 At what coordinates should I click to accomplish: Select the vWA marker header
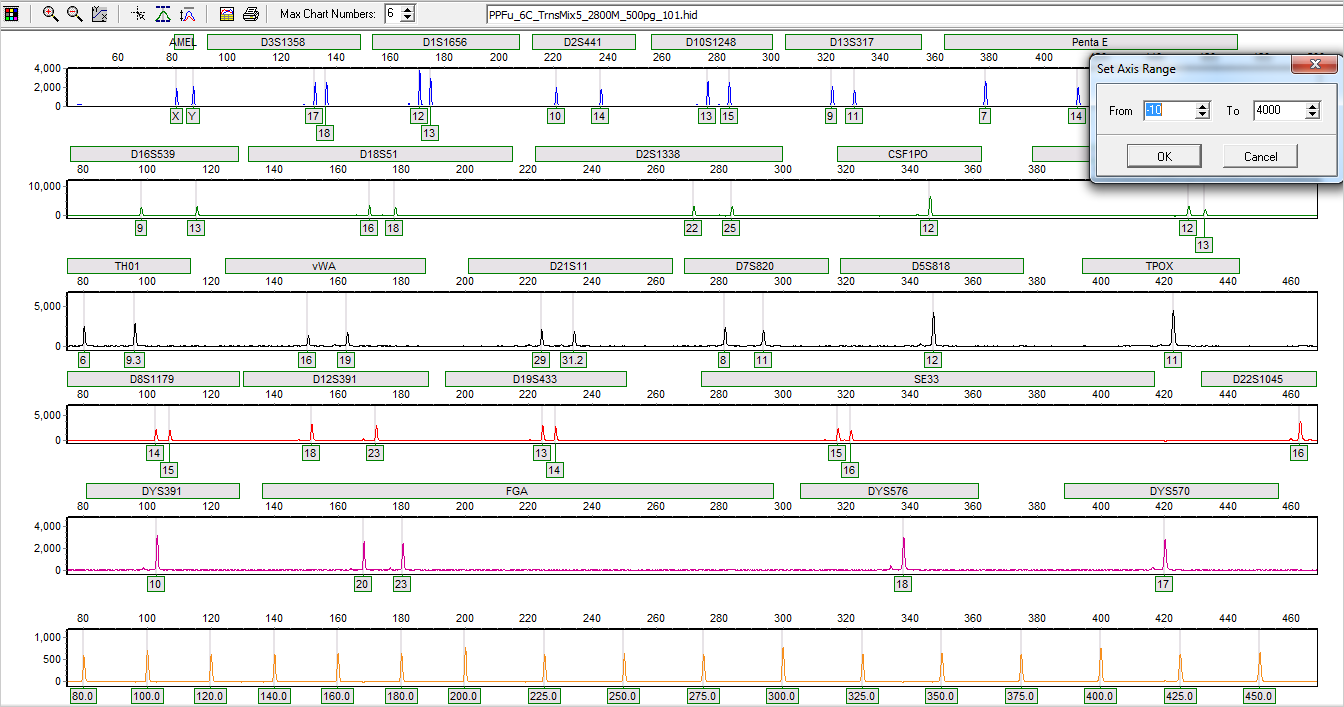(325, 266)
